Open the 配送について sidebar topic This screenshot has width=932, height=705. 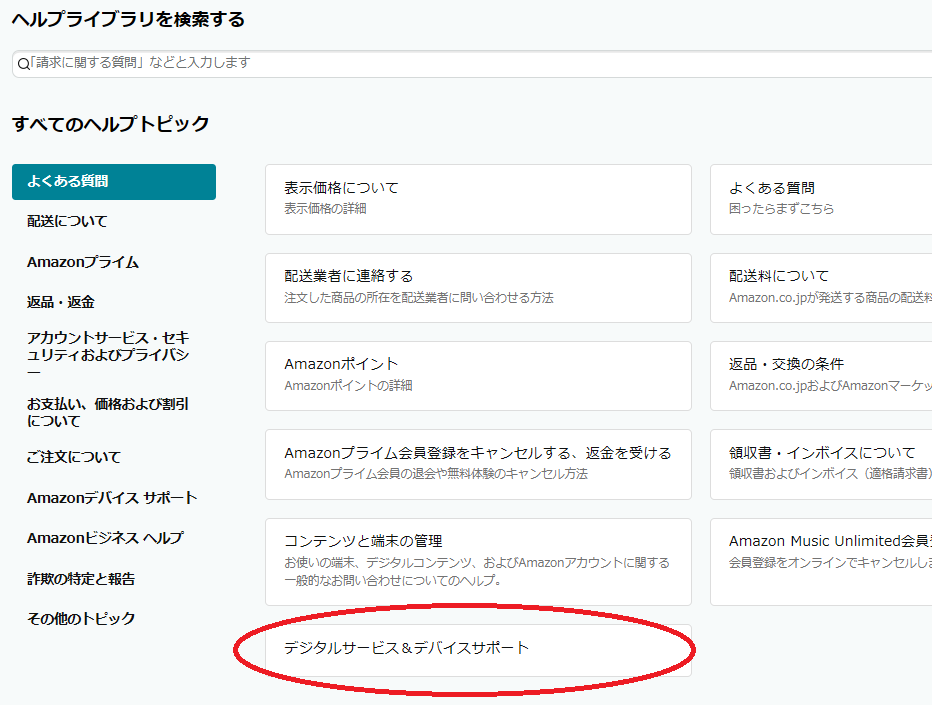point(67,222)
